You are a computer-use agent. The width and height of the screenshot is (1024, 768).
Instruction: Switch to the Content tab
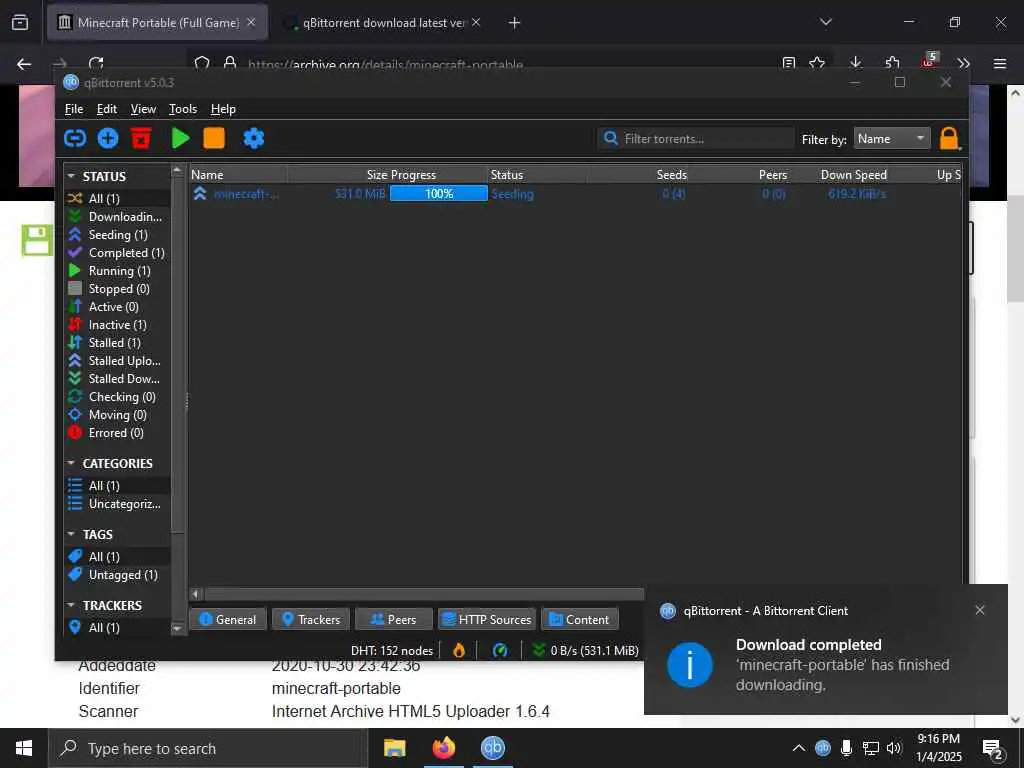[580, 619]
